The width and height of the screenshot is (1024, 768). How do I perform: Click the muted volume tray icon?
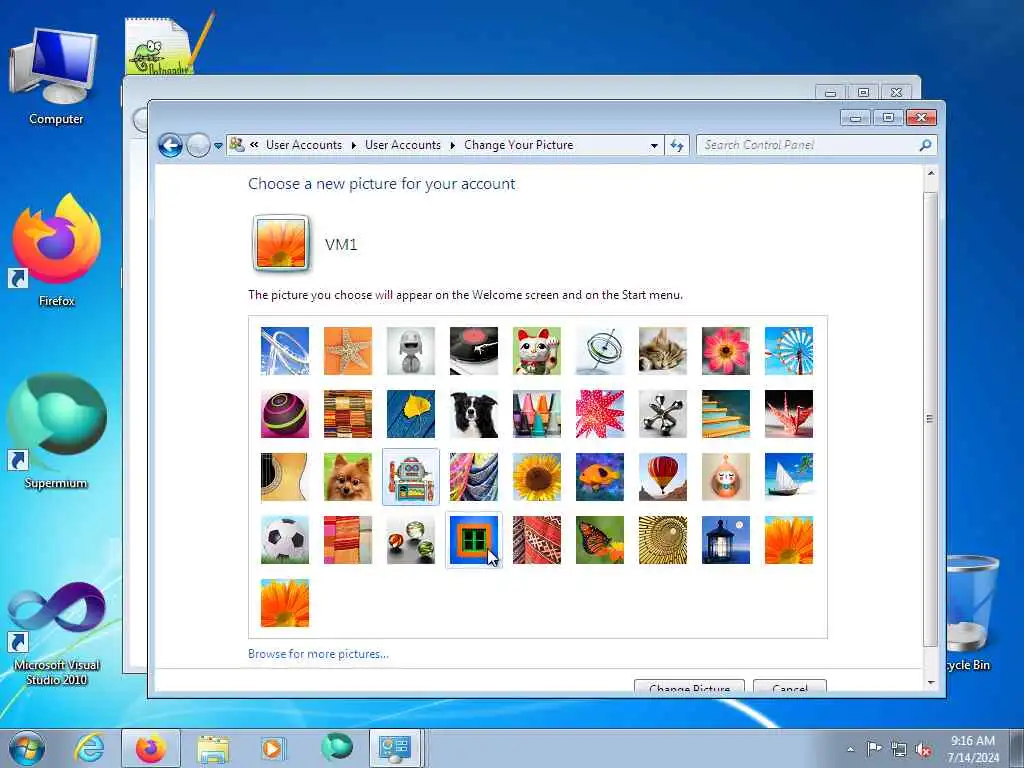(x=923, y=750)
